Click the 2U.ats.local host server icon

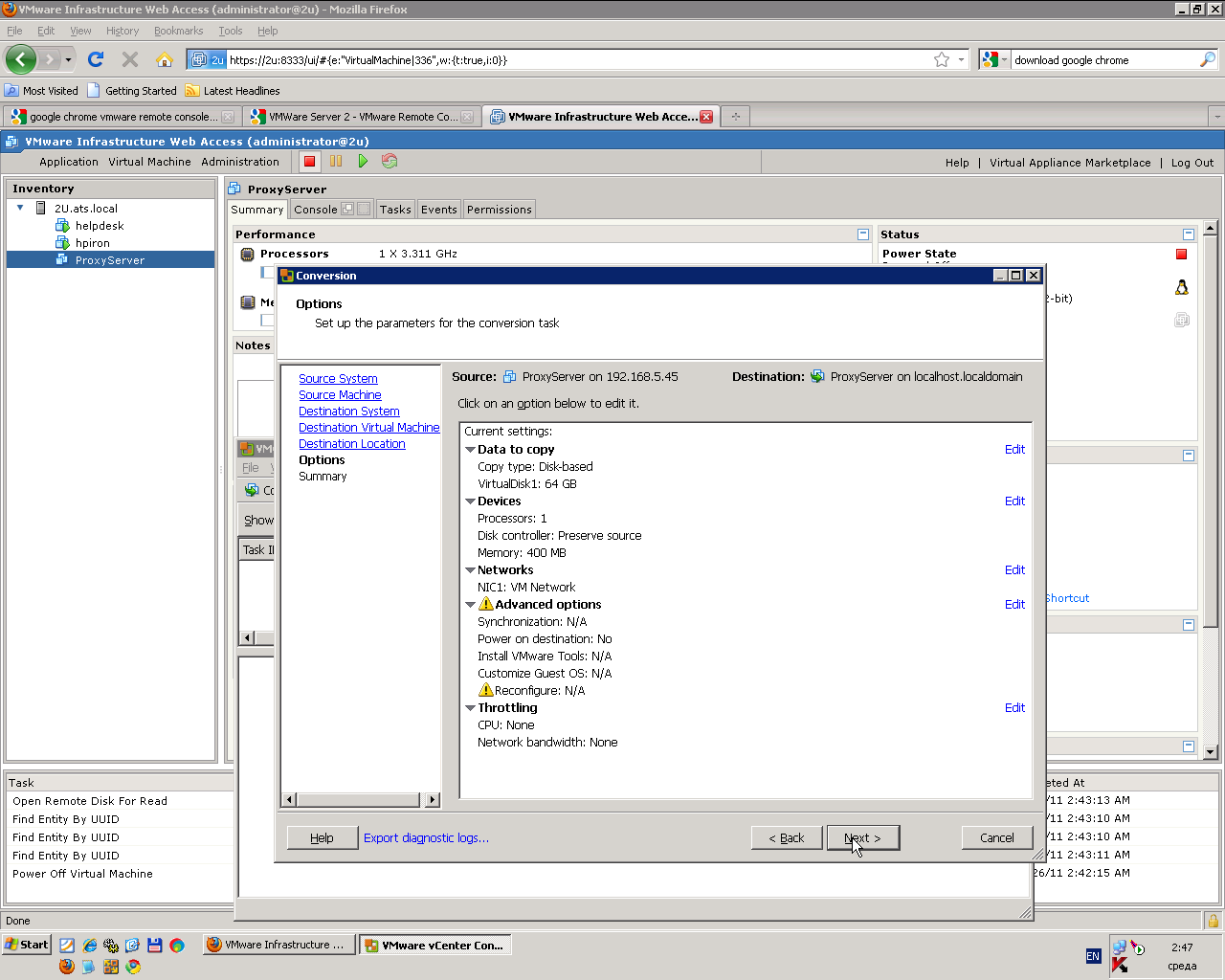[x=41, y=208]
